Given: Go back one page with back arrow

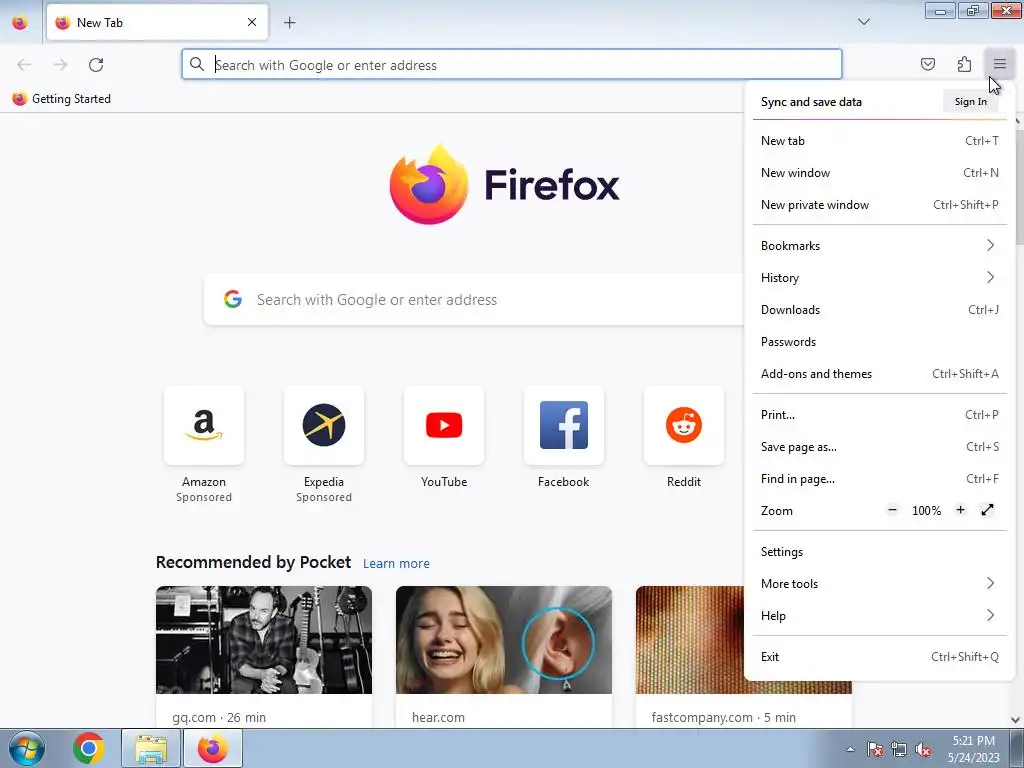Looking at the screenshot, I should coord(24,65).
